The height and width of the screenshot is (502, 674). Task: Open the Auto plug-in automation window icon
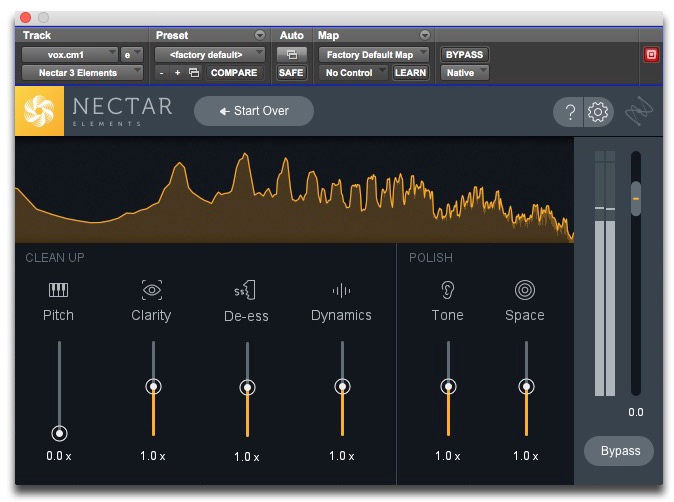[291, 55]
